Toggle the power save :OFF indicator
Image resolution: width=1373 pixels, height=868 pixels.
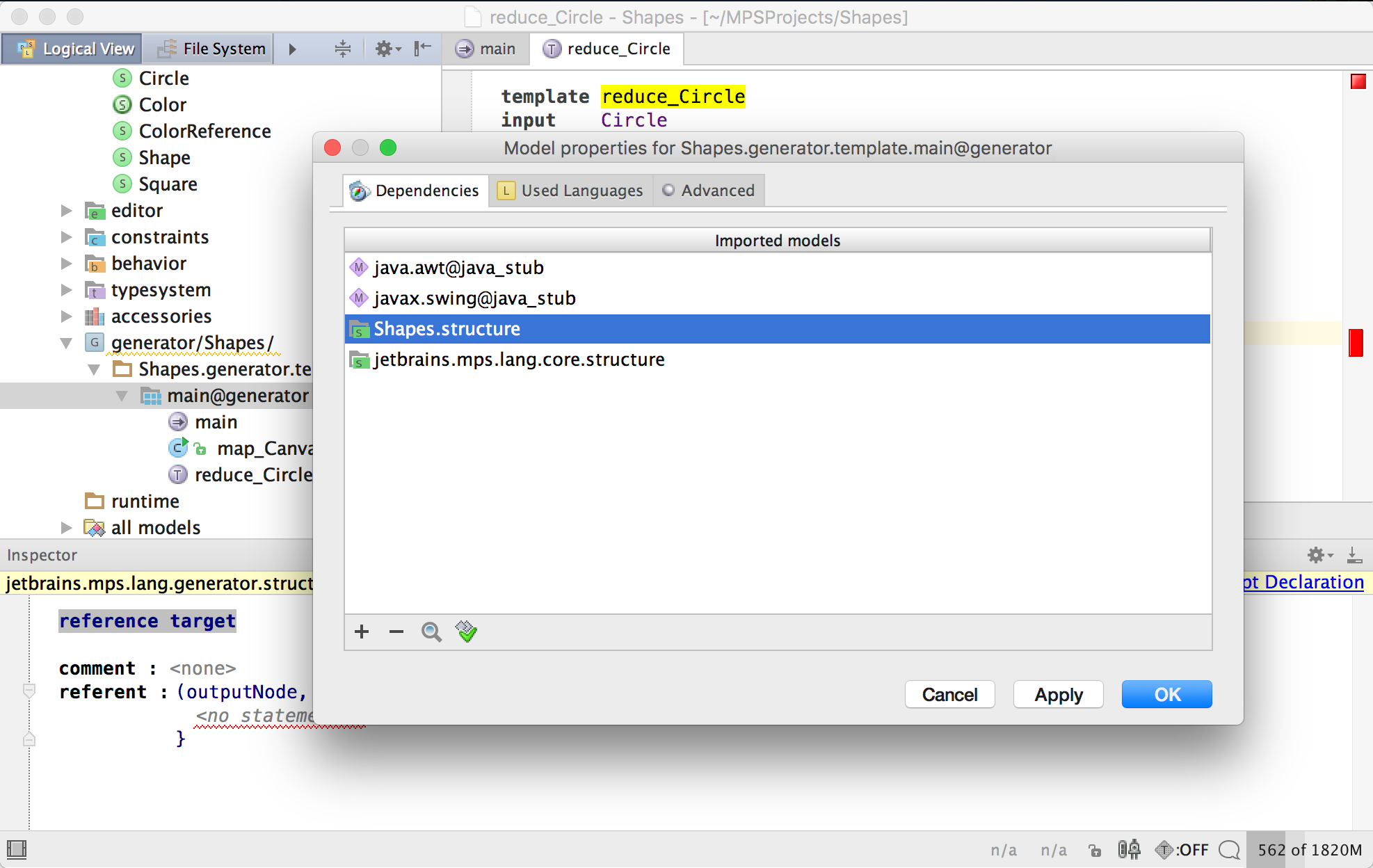tap(1182, 849)
